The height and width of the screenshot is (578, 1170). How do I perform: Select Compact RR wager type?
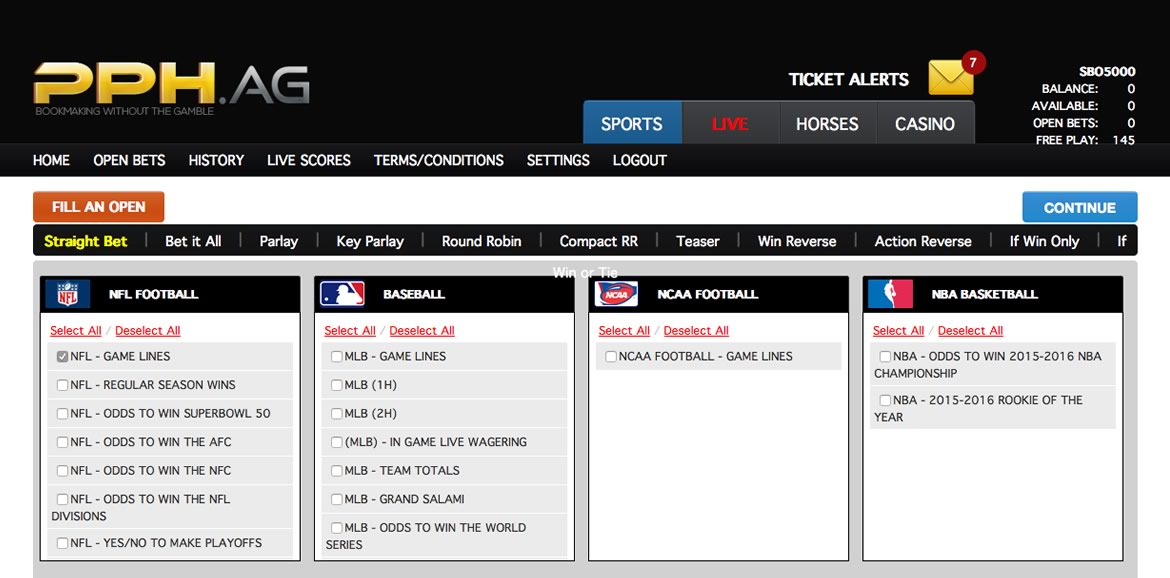[x=598, y=241]
